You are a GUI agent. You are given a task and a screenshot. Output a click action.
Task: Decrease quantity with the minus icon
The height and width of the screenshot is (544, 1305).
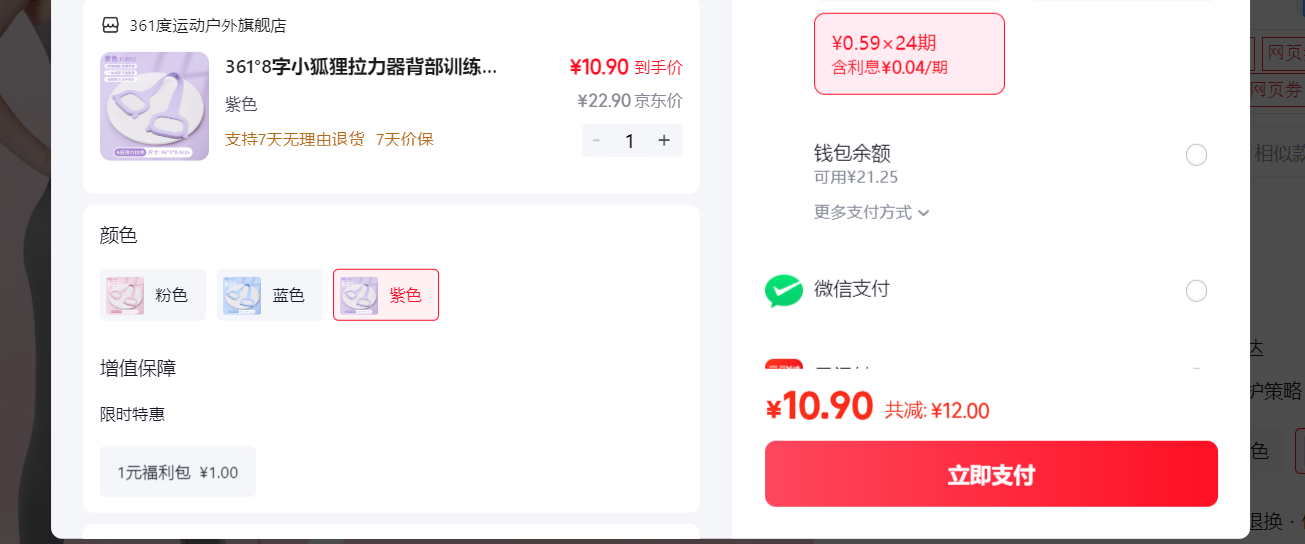597,140
